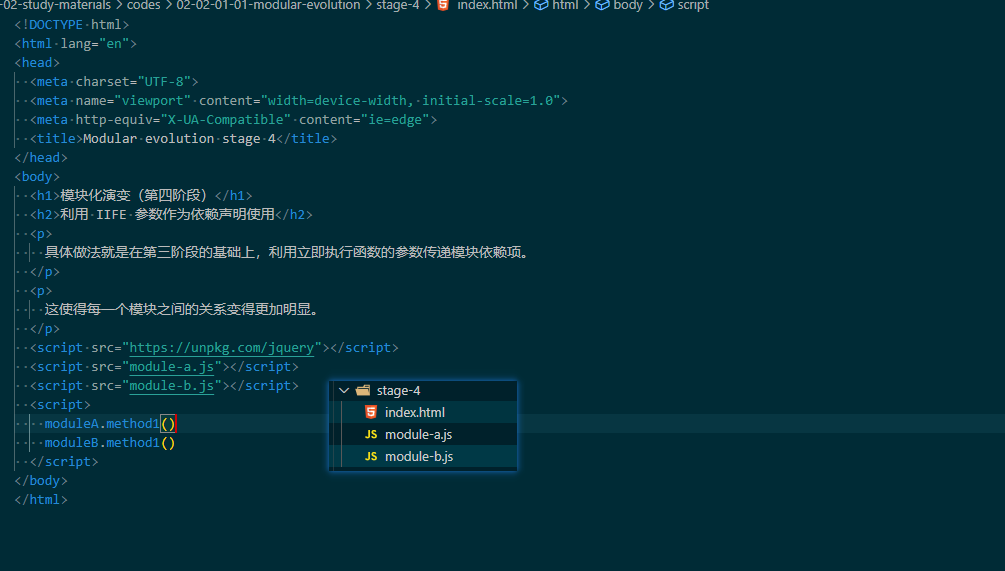
Task: Click the closing </html> tag
Action: [x=41, y=499]
